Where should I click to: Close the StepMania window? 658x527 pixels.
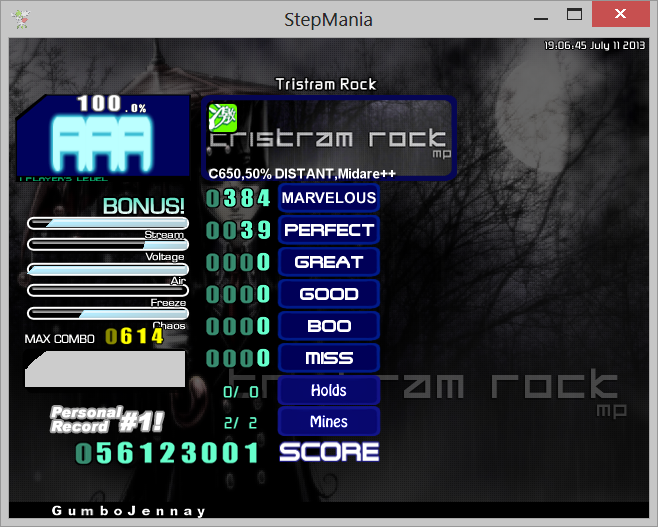pos(621,14)
